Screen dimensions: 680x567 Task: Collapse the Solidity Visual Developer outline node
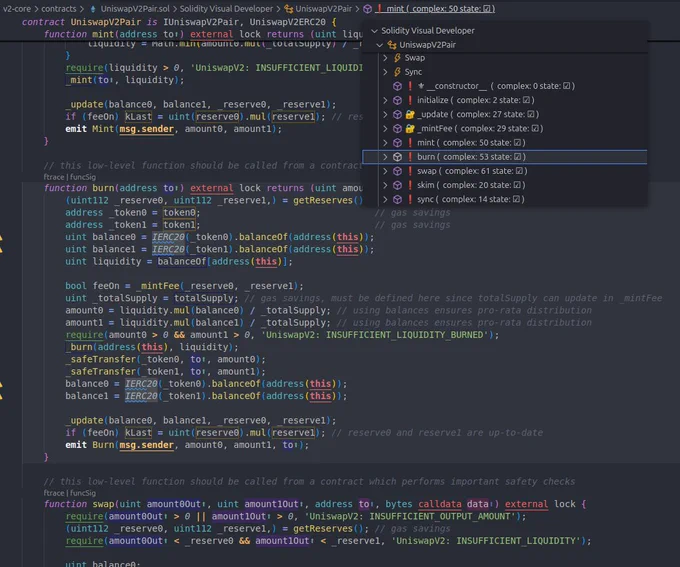374,31
